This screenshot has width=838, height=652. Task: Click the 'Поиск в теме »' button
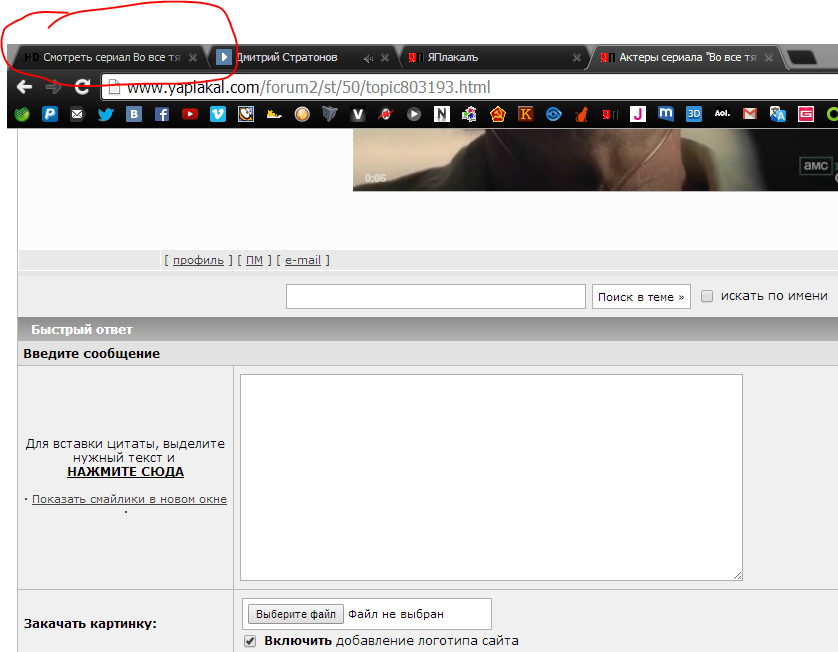[641, 297]
